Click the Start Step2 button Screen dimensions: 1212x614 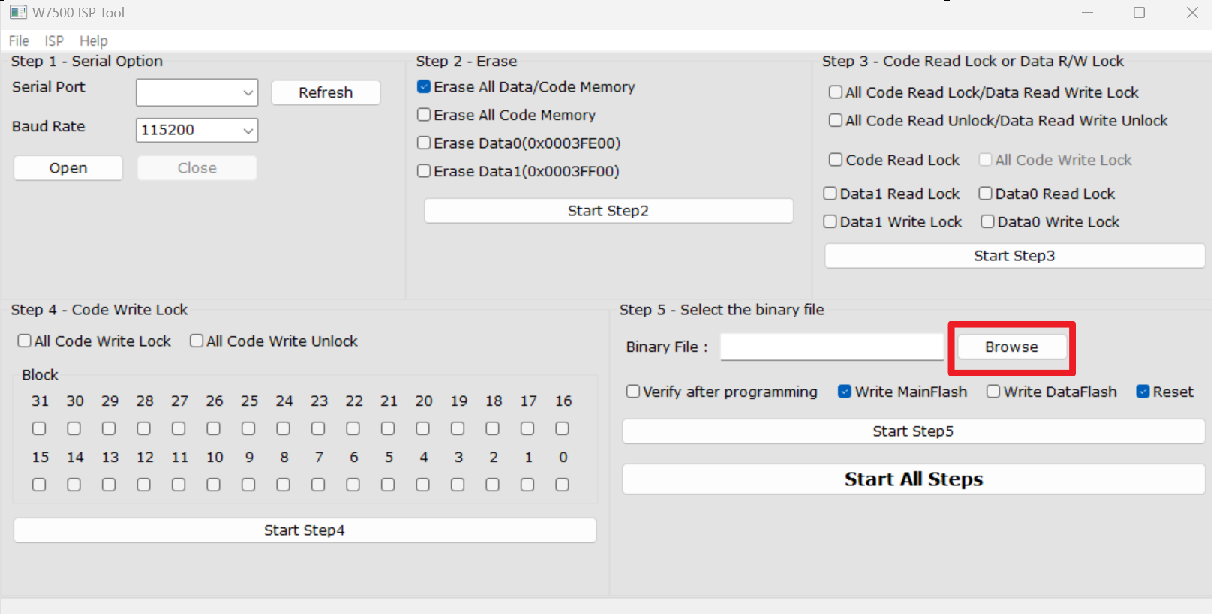tap(608, 211)
